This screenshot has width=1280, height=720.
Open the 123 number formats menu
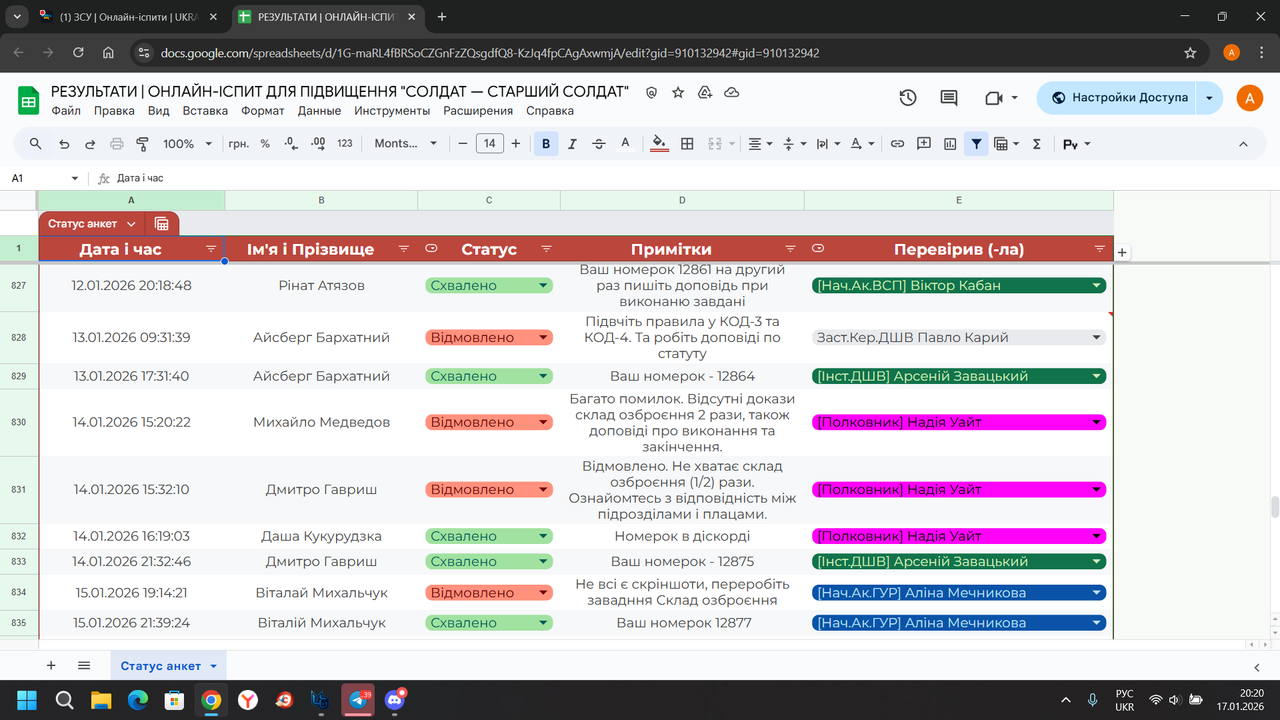(345, 144)
